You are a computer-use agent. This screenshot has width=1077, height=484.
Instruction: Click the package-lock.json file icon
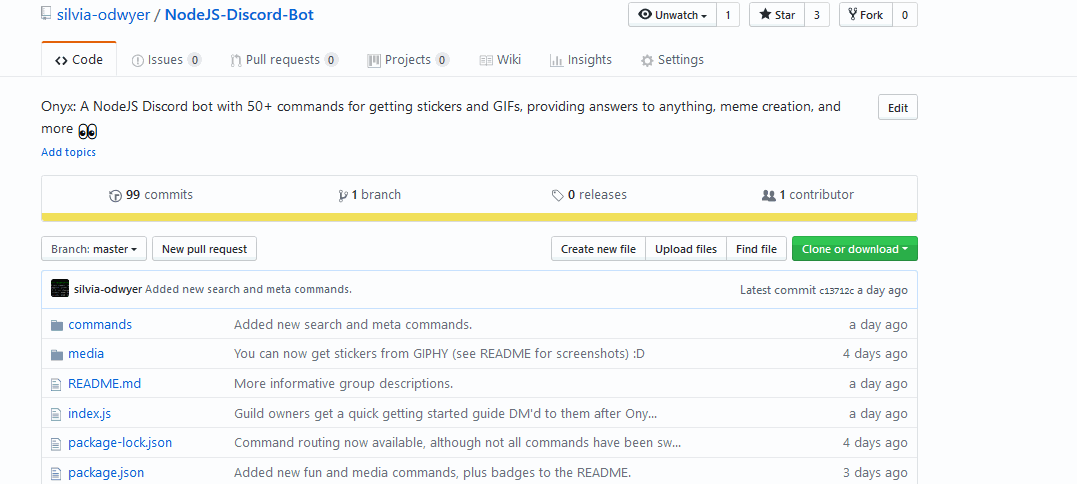[x=57, y=443]
